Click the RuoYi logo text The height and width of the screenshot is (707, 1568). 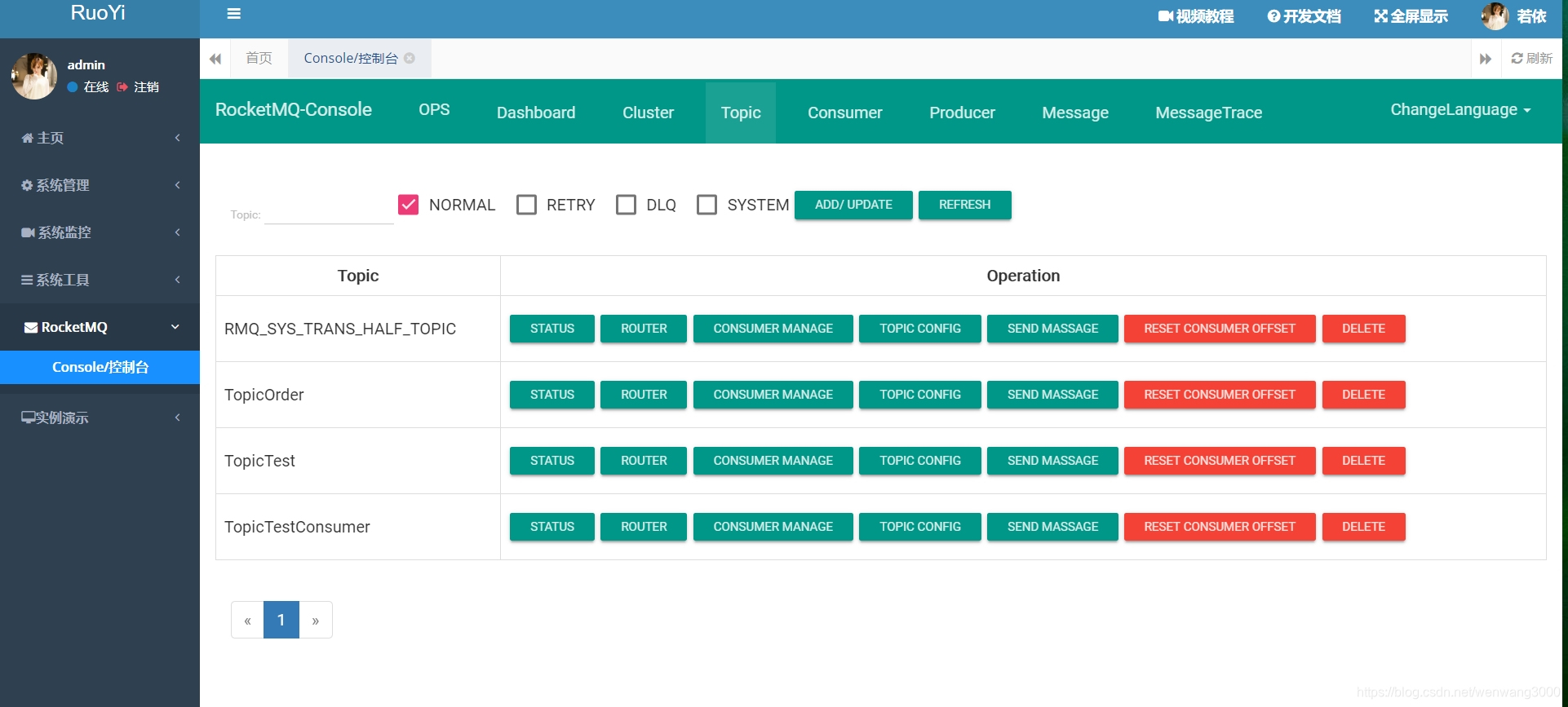(98, 13)
